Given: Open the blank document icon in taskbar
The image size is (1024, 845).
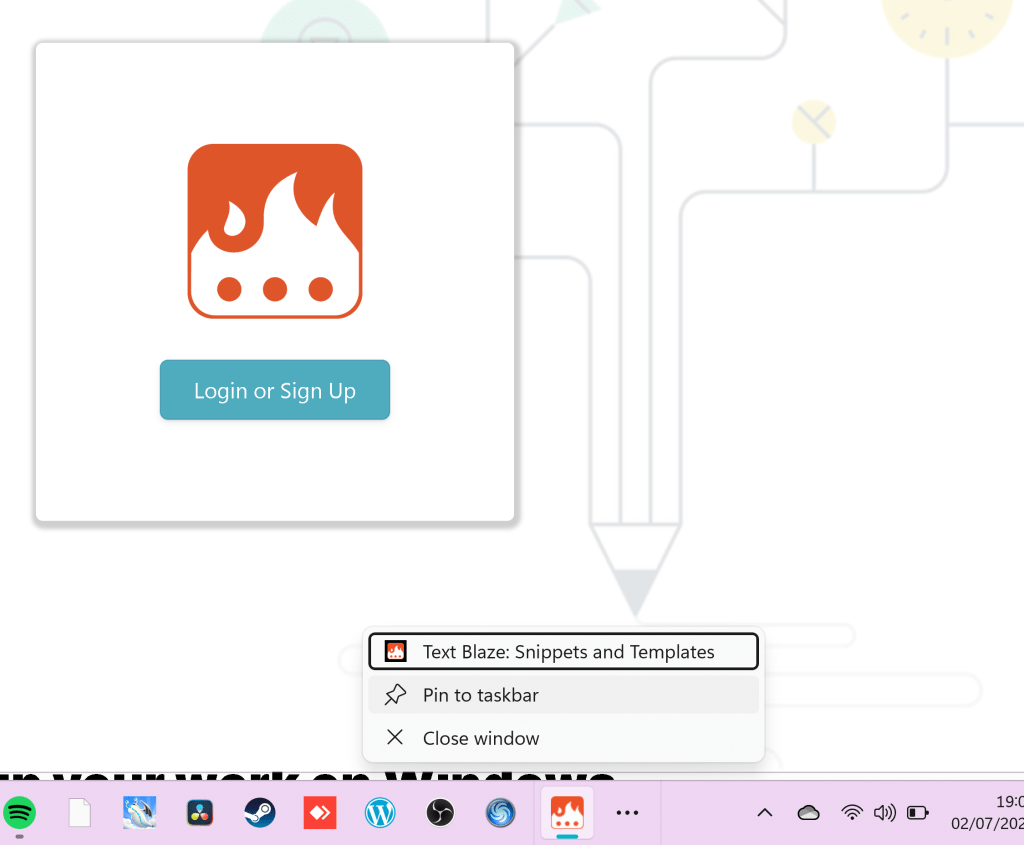Looking at the screenshot, I should 80,813.
